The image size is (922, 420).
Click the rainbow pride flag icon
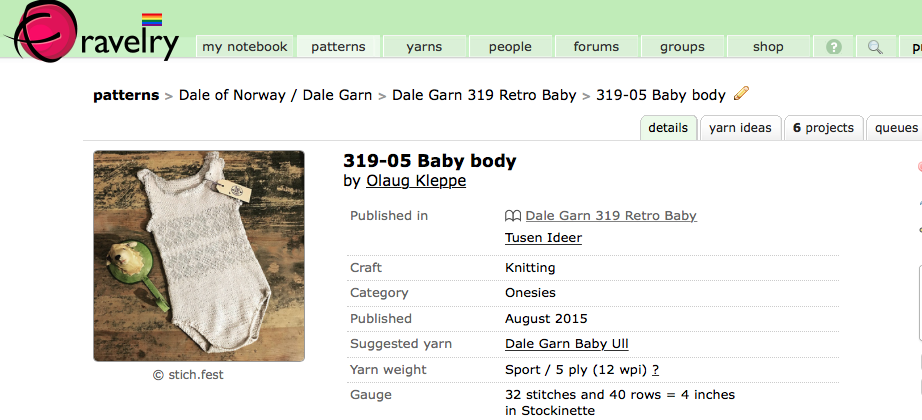click(152, 19)
